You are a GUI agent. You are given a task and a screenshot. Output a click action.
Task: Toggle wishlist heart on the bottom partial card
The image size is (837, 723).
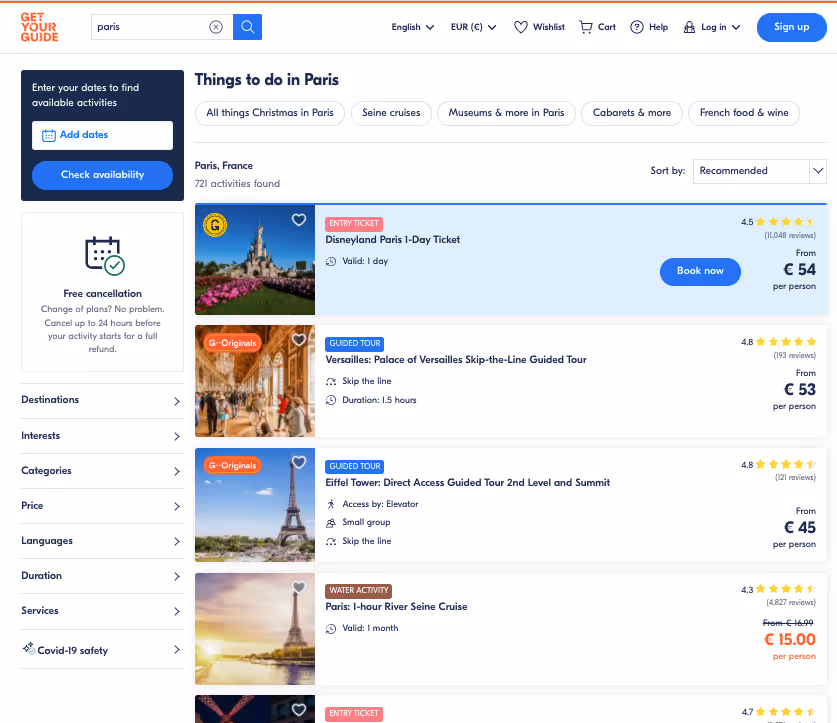pos(299,709)
